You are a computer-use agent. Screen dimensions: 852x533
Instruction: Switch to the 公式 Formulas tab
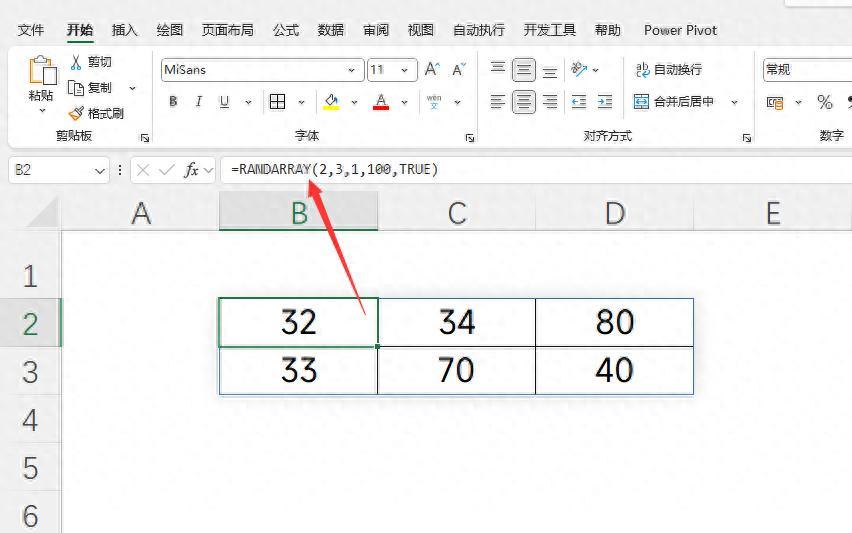click(x=286, y=30)
